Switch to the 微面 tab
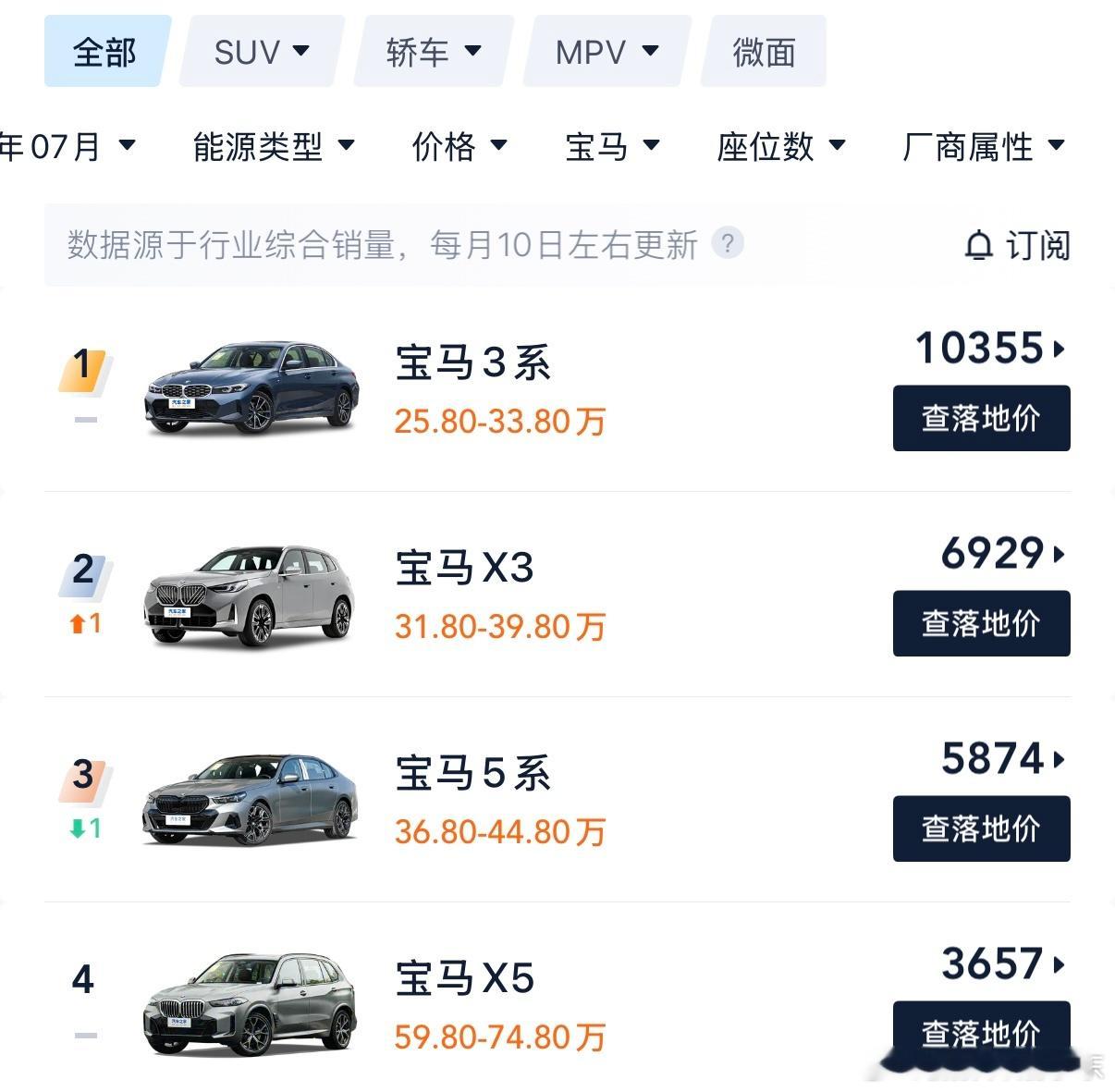 764,52
